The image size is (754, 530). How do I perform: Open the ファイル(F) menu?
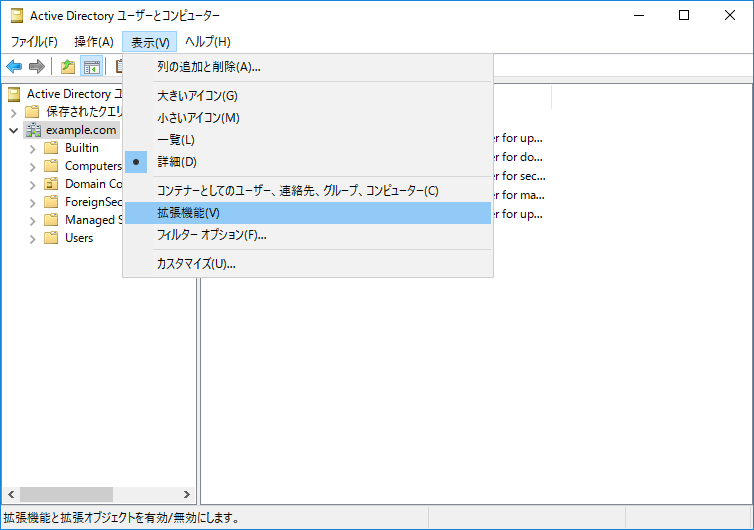click(34, 42)
